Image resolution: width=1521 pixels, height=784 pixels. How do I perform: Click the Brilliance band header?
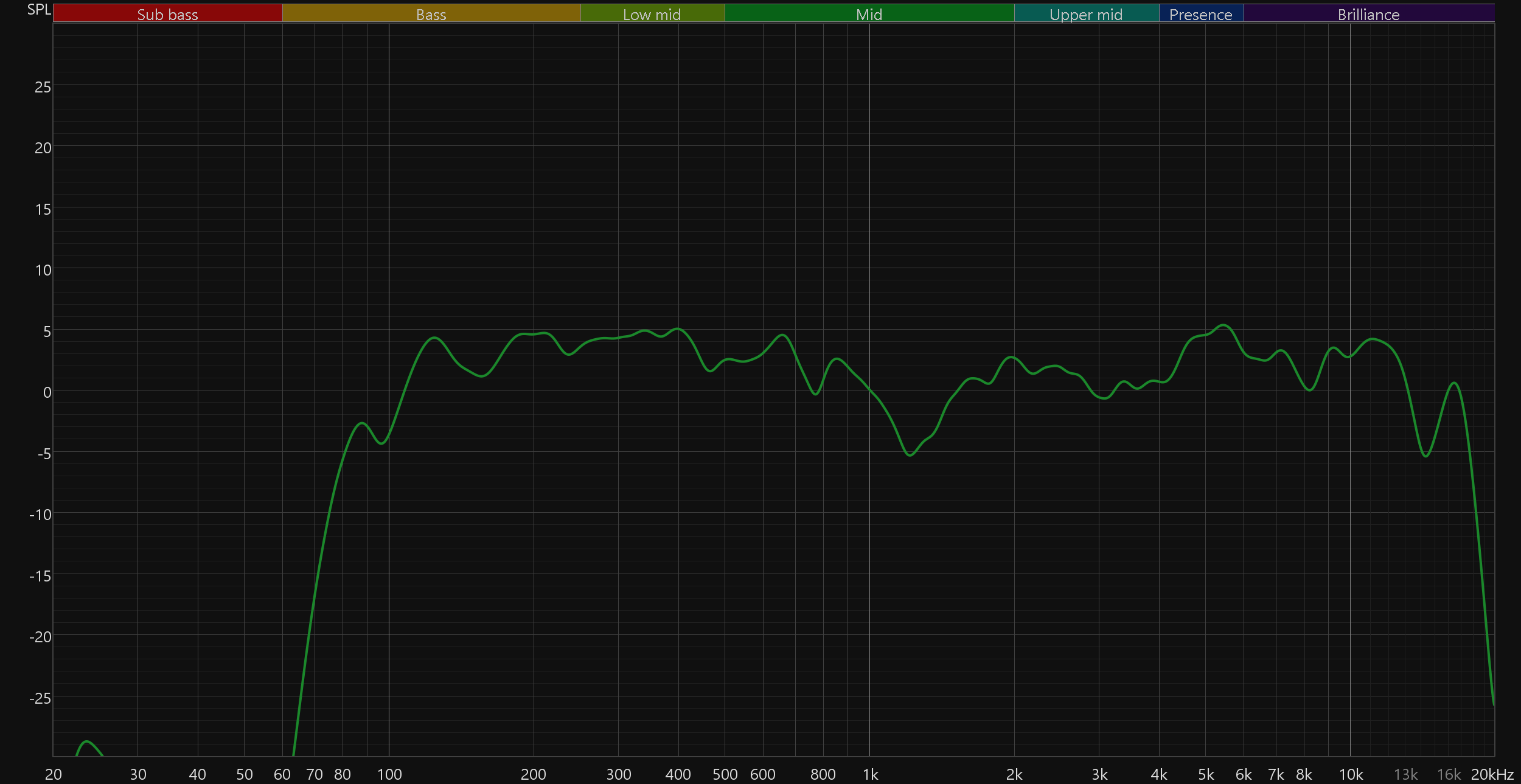(1368, 14)
